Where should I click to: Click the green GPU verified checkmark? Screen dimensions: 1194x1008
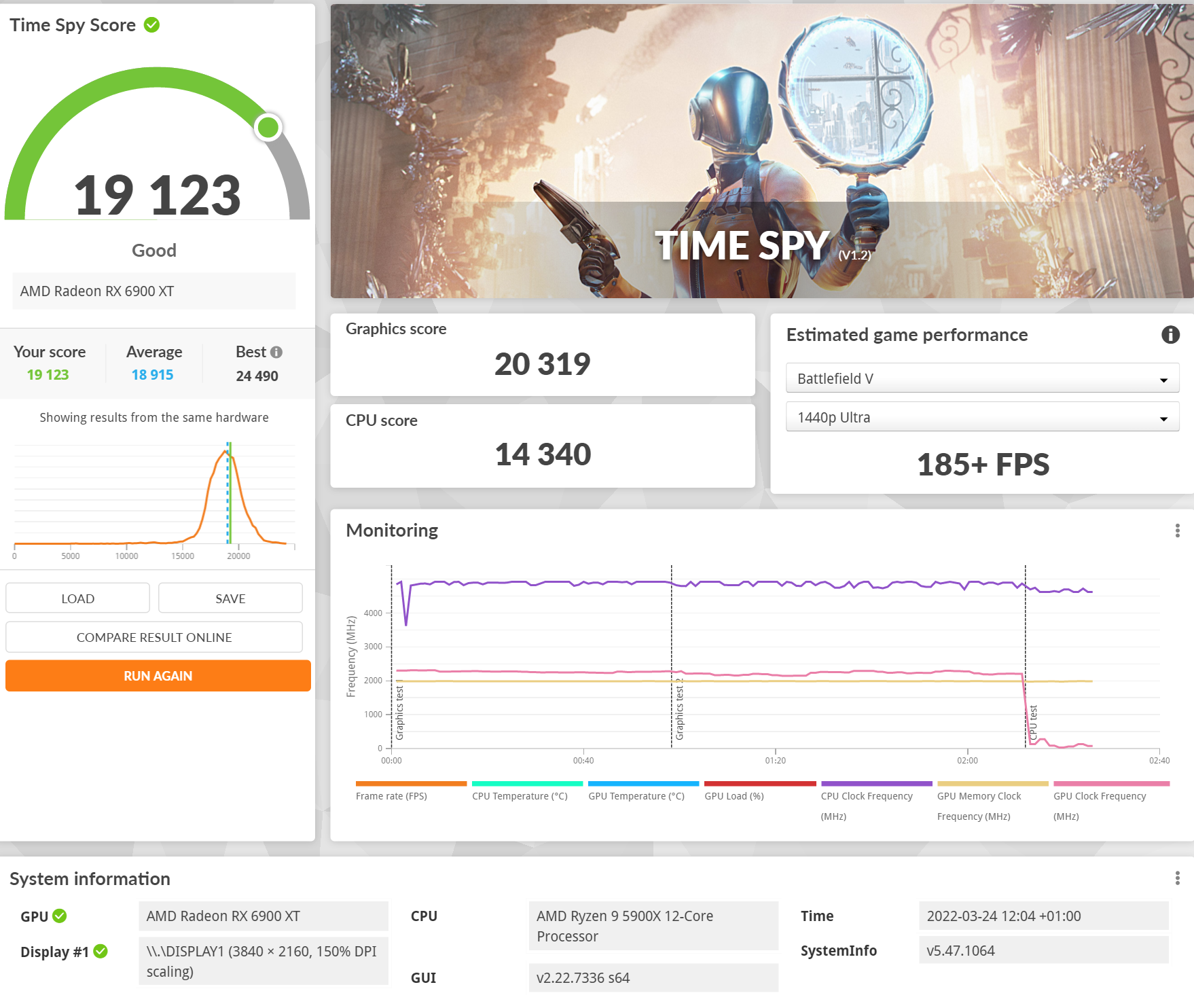pos(60,916)
